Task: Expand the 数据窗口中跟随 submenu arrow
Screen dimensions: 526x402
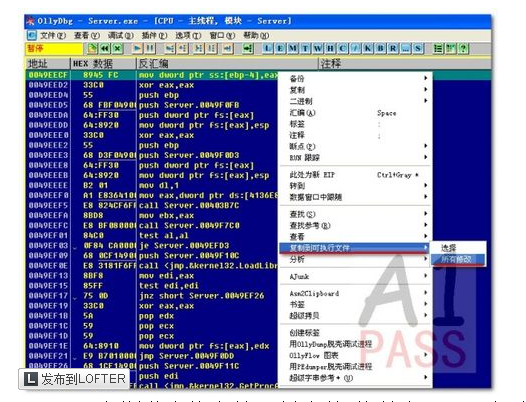Action: [x=425, y=197]
